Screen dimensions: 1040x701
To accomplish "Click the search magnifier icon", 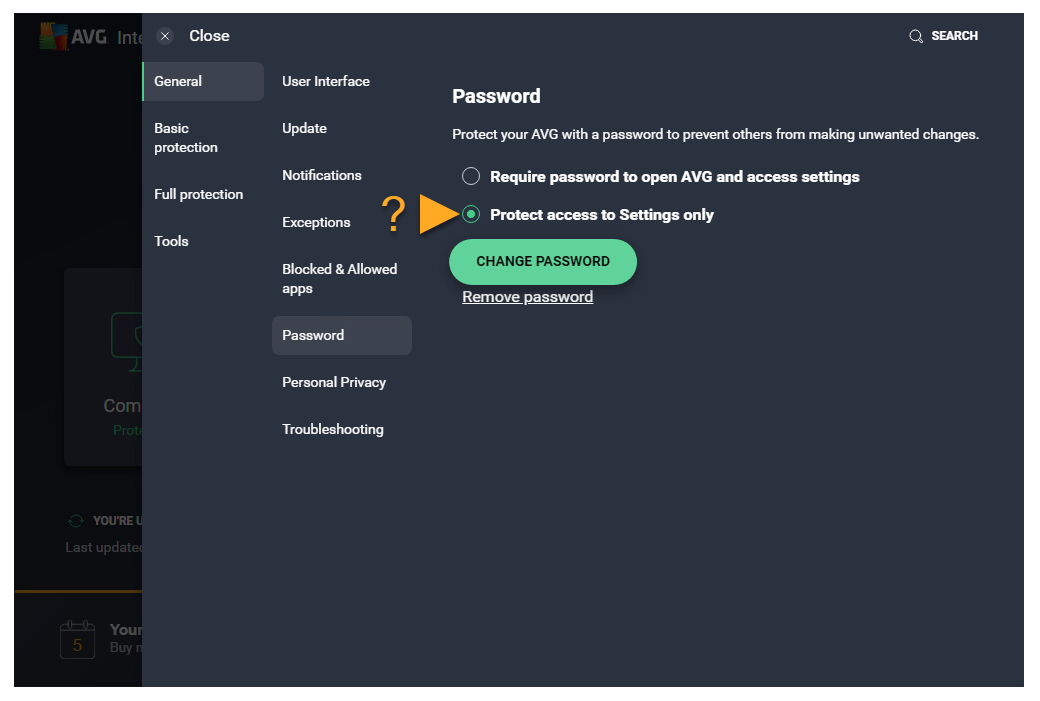I will [915, 36].
